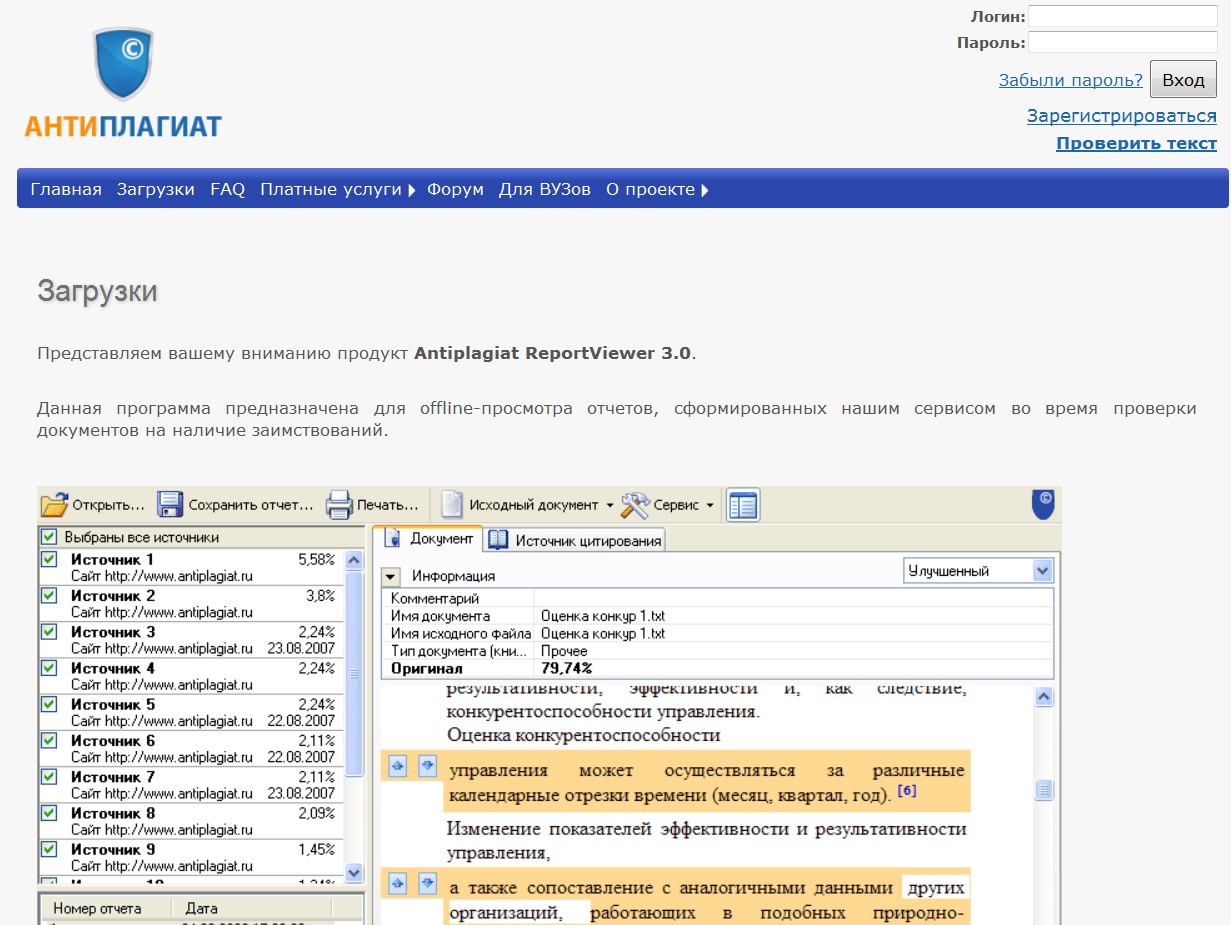Open the Улучшенный dropdown
This screenshot has height=925, width=1231.
1043,571
